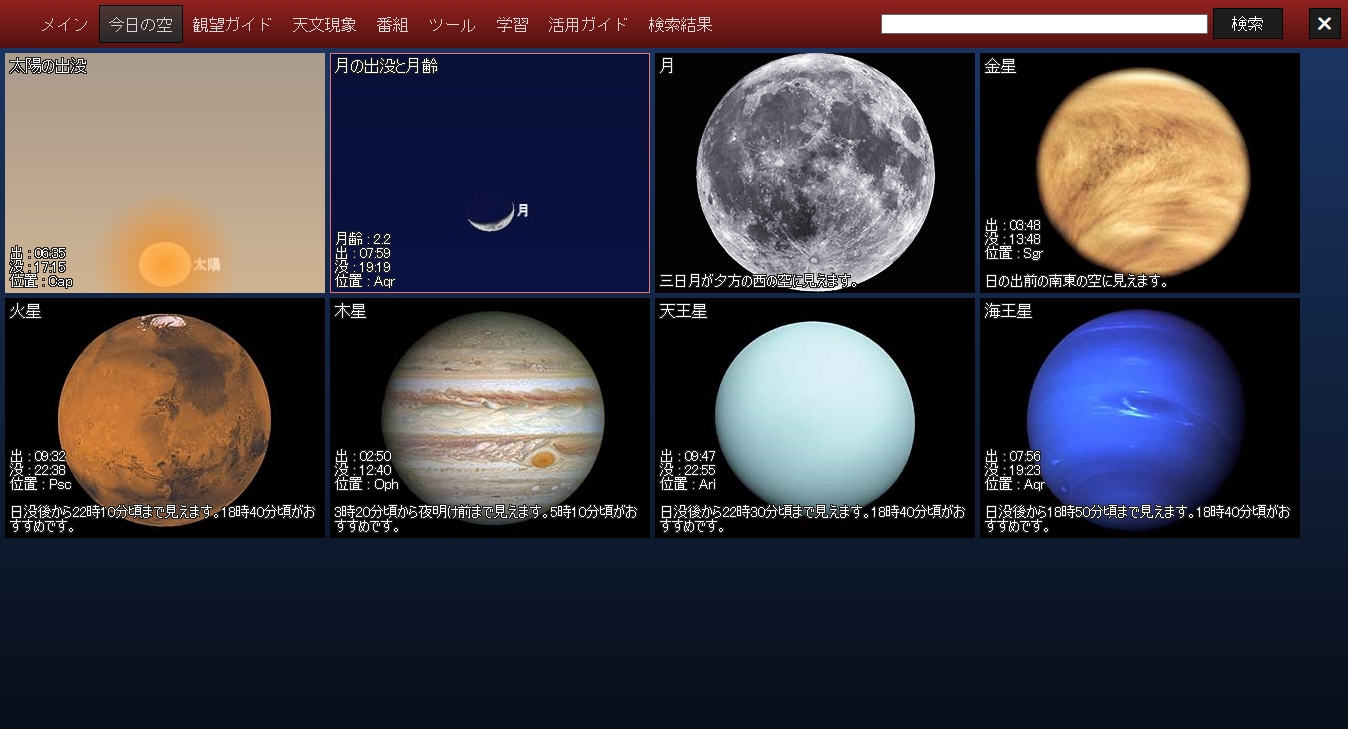Open the 月の出没と月齢 crescent moon tile
This screenshot has width=1348, height=729.
click(490, 173)
